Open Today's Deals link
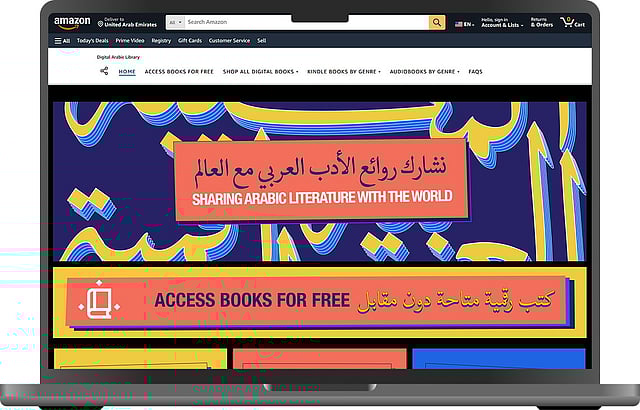The height and width of the screenshot is (410, 640). [93, 41]
